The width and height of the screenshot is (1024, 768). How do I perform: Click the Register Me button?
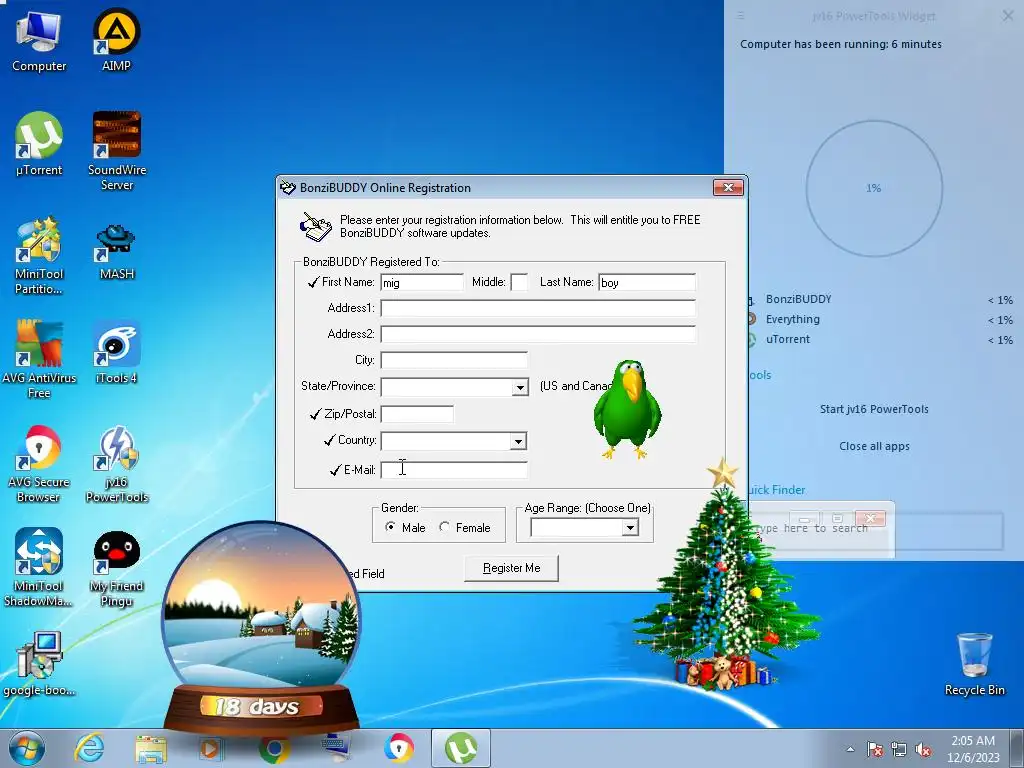pyautogui.click(x=511, y=568)
